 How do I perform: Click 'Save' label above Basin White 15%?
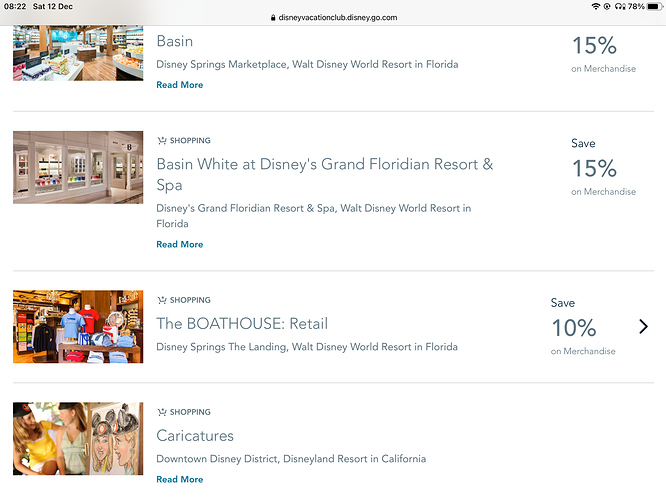coord(583,143)
